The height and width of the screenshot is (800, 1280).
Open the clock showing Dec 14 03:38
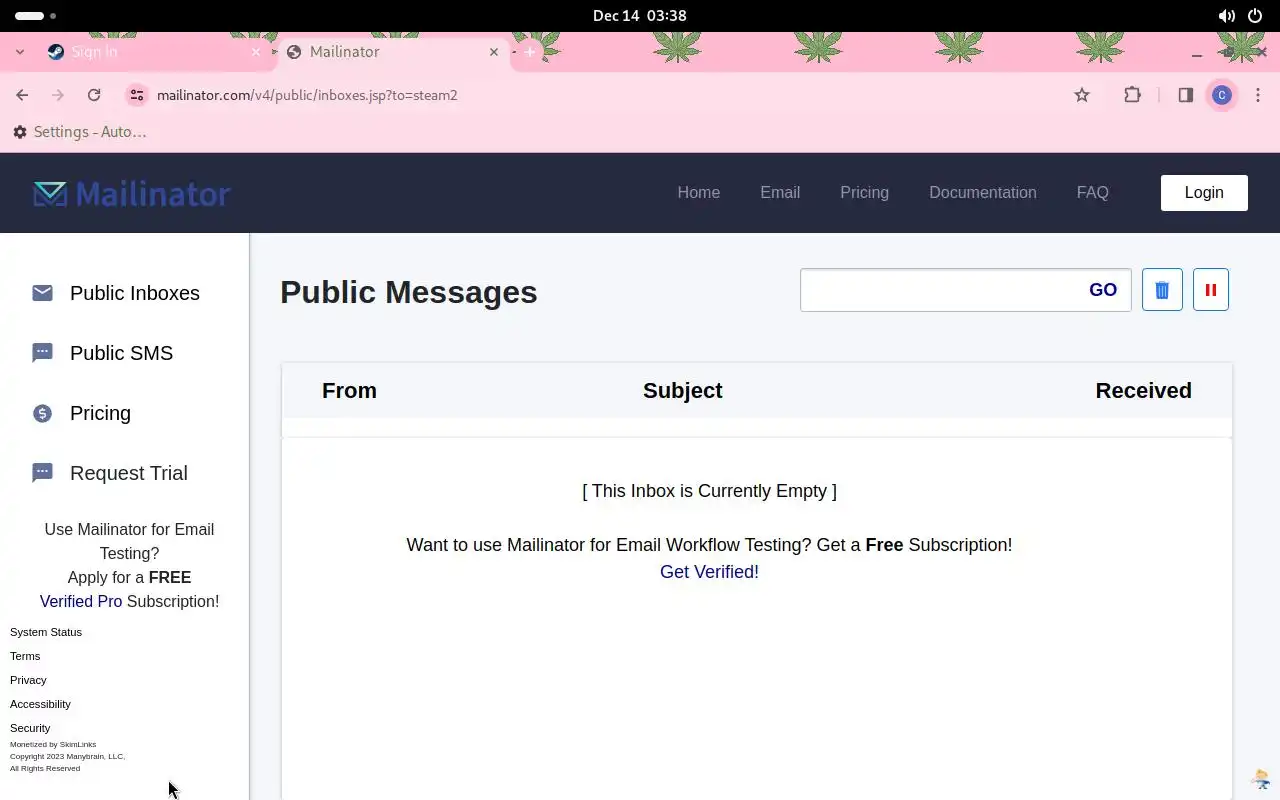639,16
